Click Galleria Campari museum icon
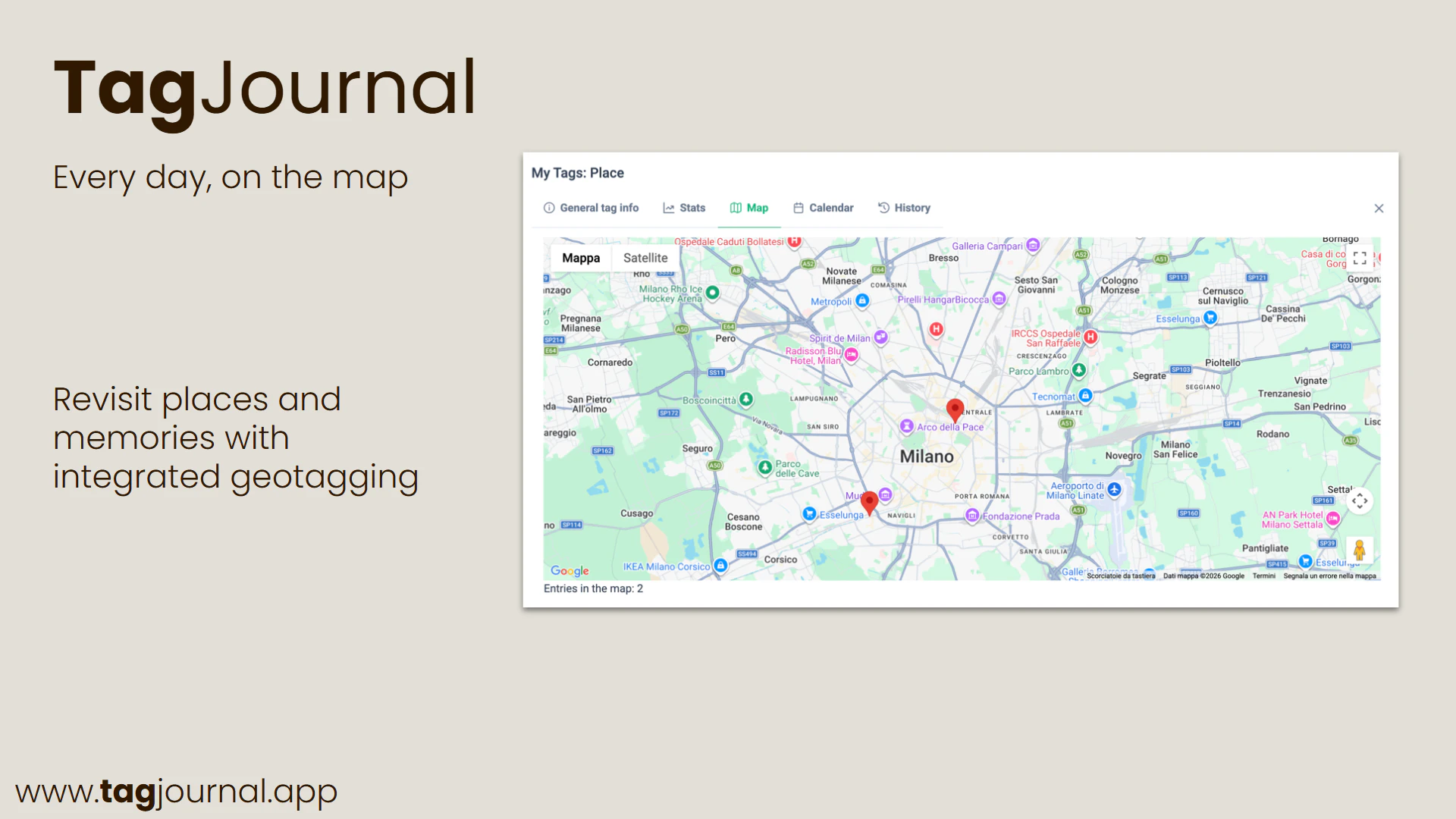The height and width of the screenshot is (819, 1456). point(1033,245)
